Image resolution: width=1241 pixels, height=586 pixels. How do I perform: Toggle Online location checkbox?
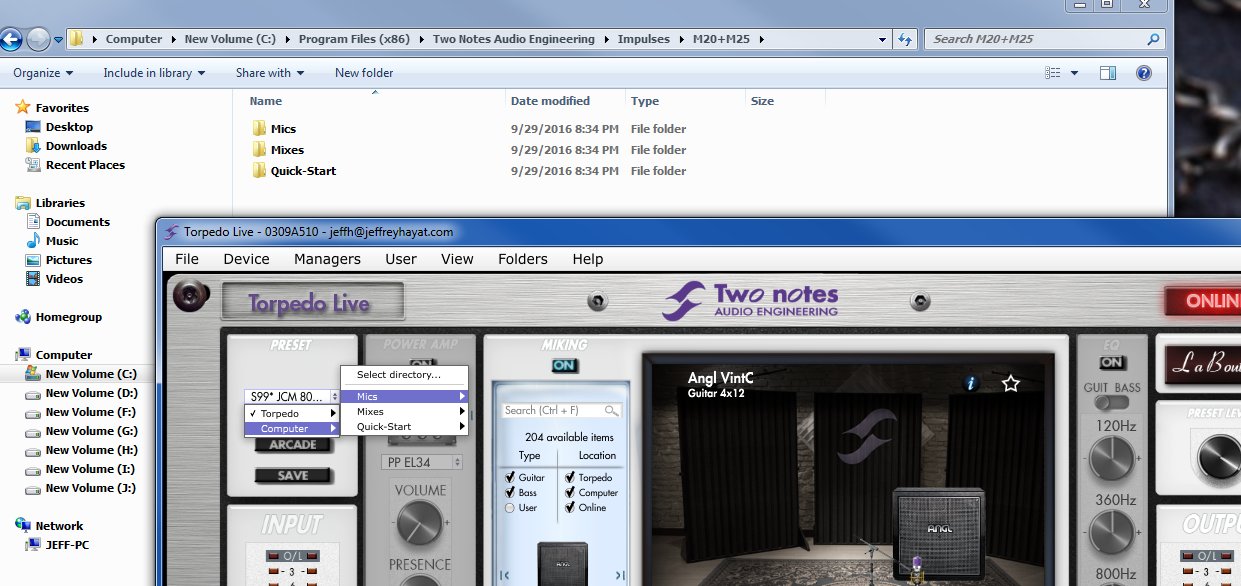tap(570, 508)
